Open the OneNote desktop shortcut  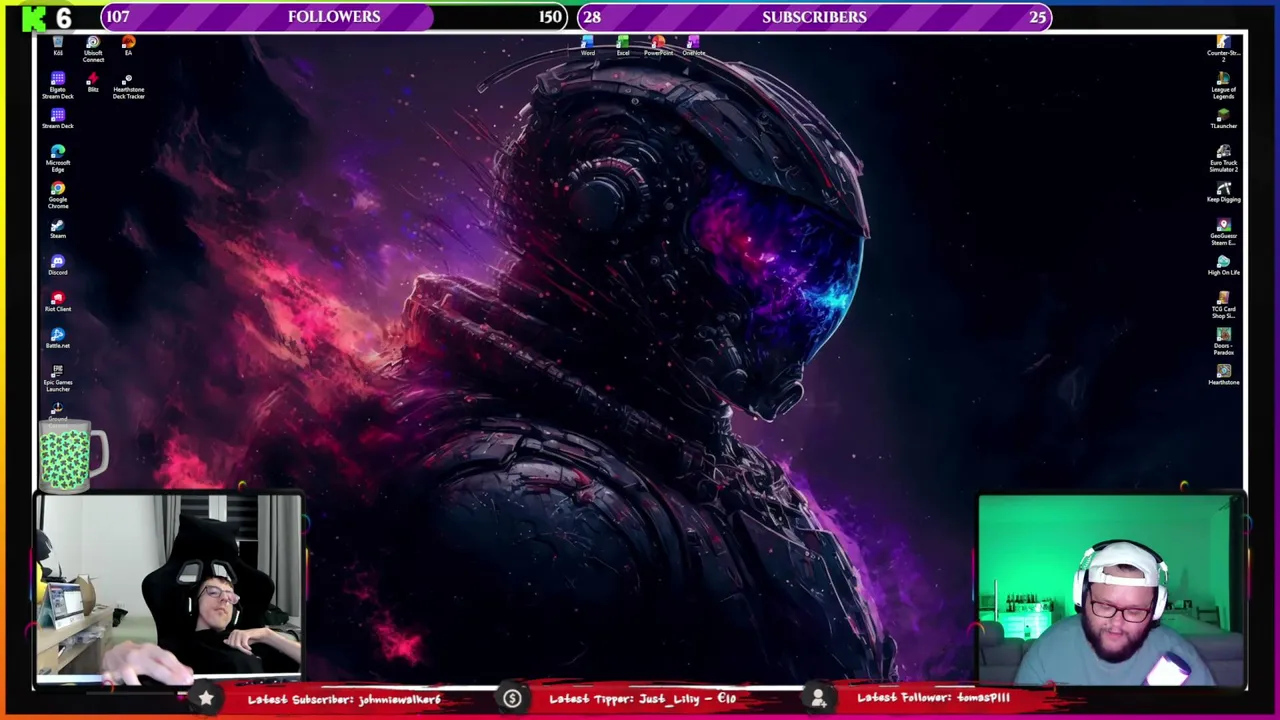click(693, 45)
